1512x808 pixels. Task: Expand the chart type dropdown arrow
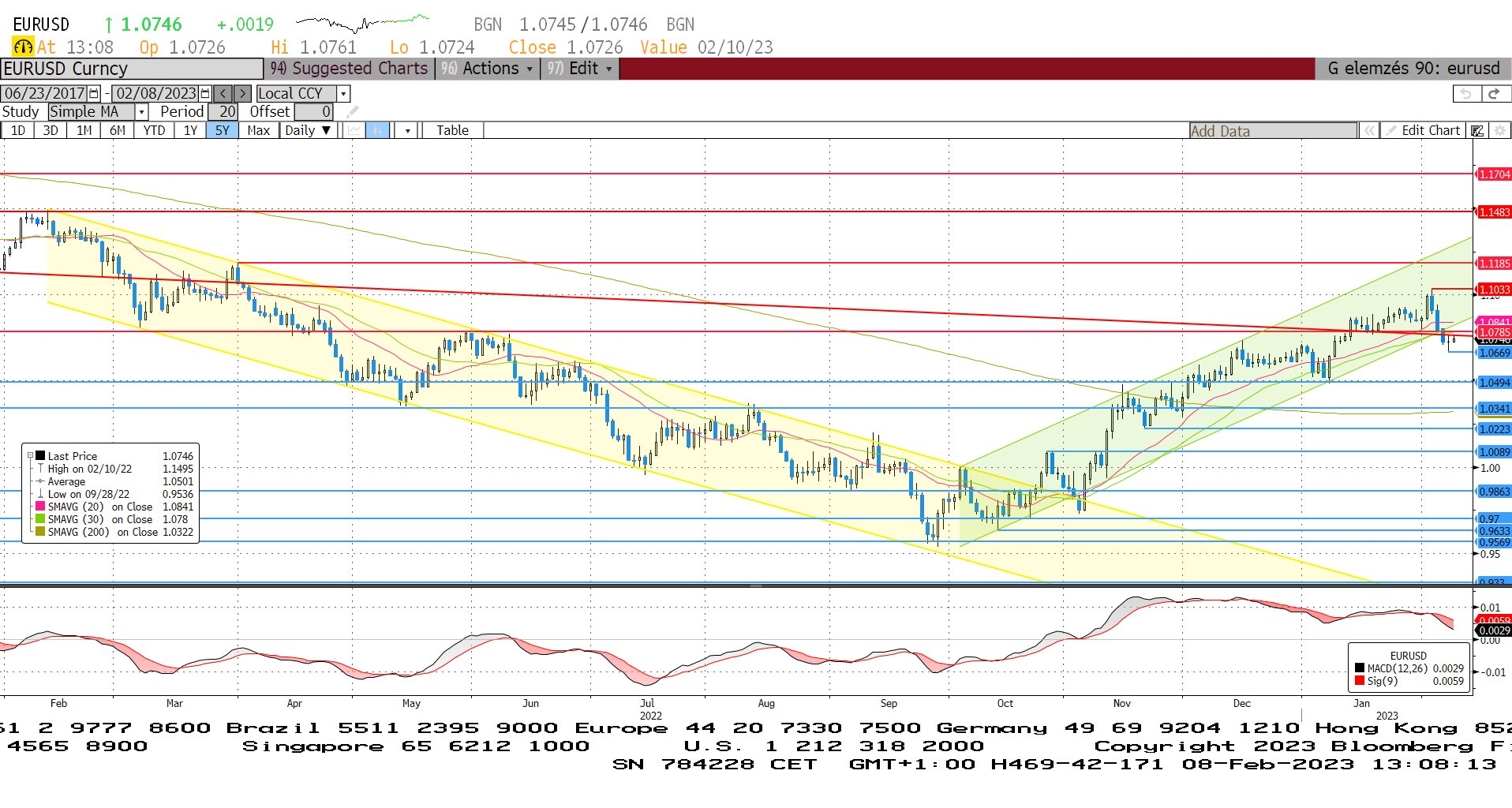pos(407,130)
